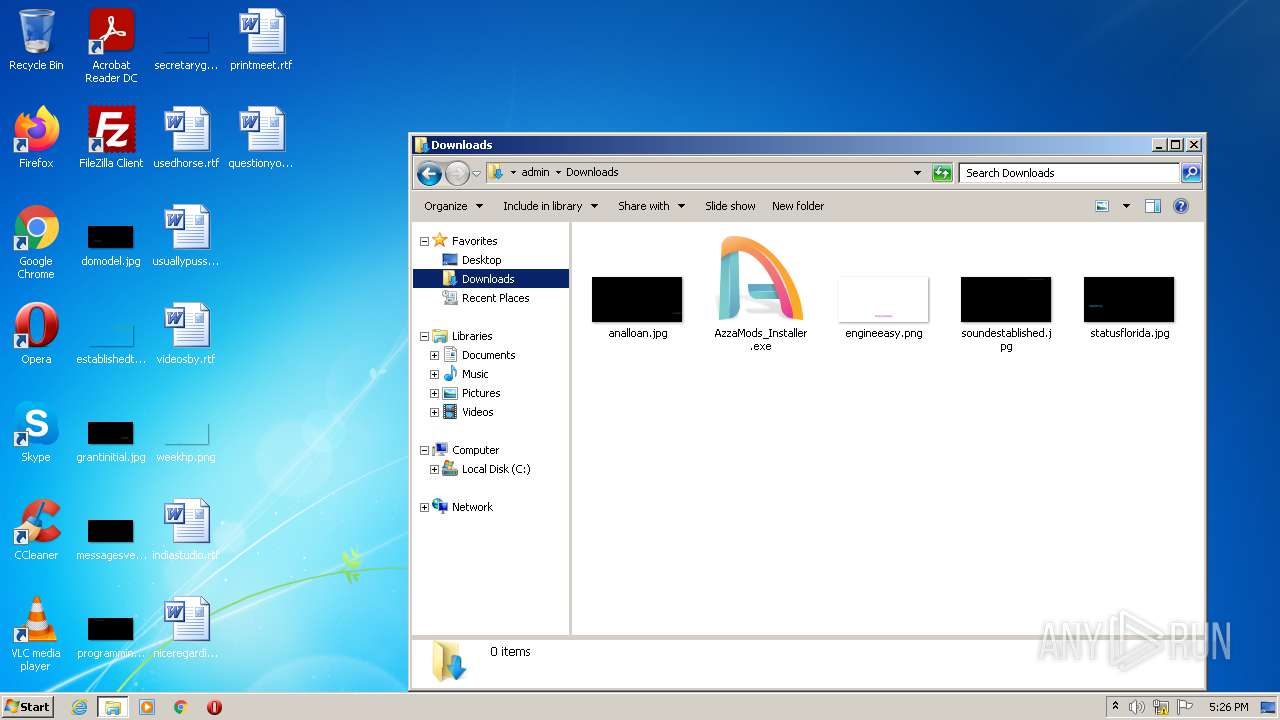Select videosby.rtf document icon

pos(186,334)
